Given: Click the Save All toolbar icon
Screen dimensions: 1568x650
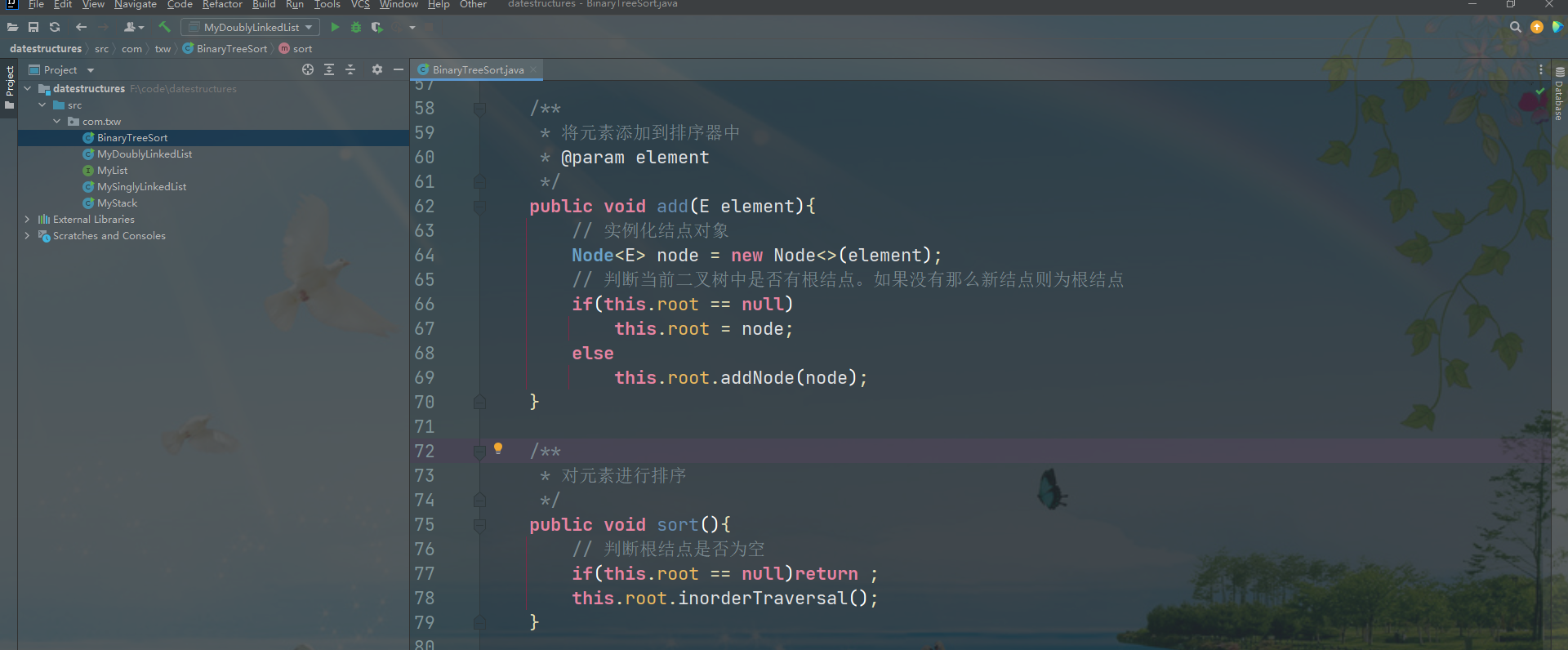Looking at the screenshot, I should [33, 27].
